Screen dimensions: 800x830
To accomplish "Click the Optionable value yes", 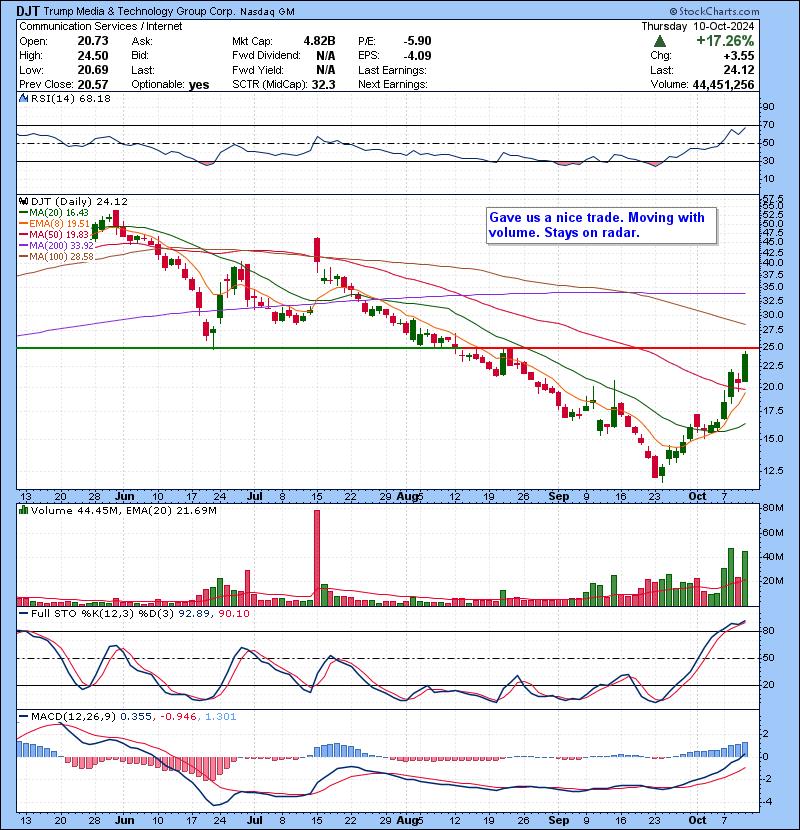I will 199,85.
